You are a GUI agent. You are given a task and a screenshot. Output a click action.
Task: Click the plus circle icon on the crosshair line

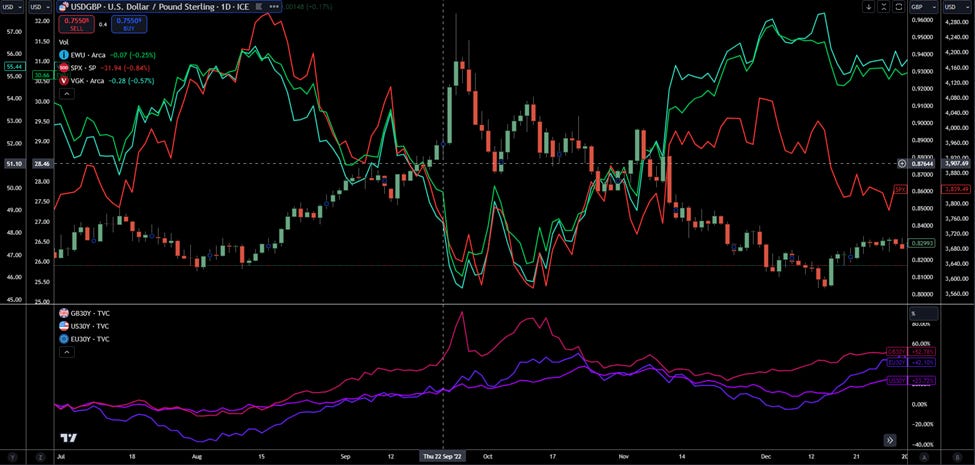(x=902, y=163)
